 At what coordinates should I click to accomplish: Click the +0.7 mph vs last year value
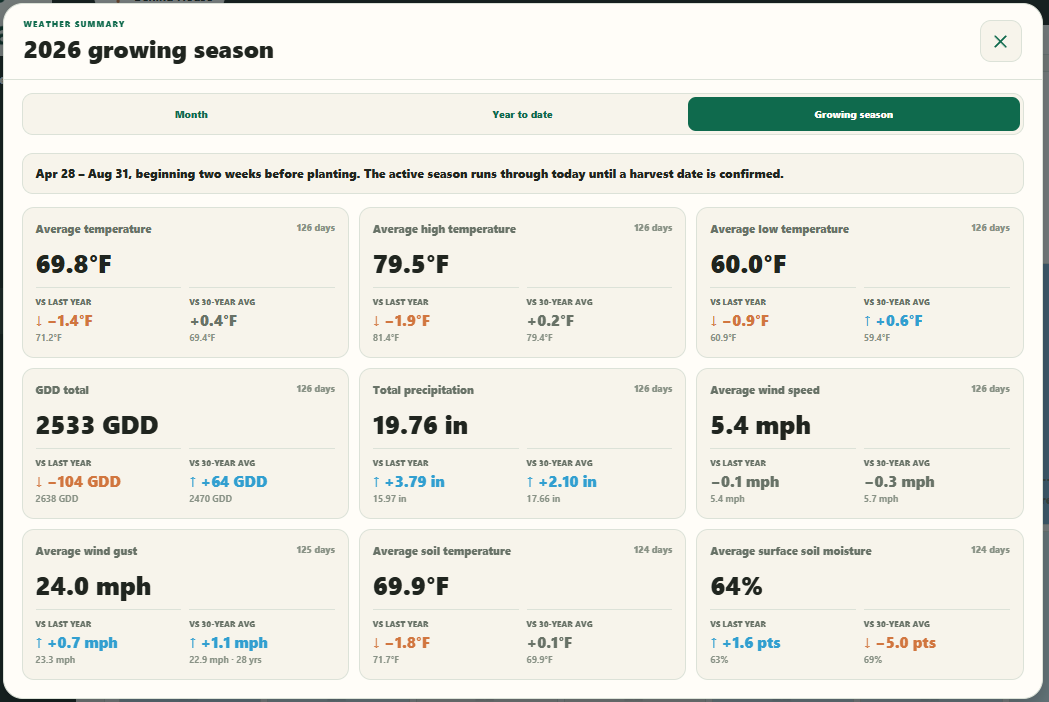click(76, 643)
